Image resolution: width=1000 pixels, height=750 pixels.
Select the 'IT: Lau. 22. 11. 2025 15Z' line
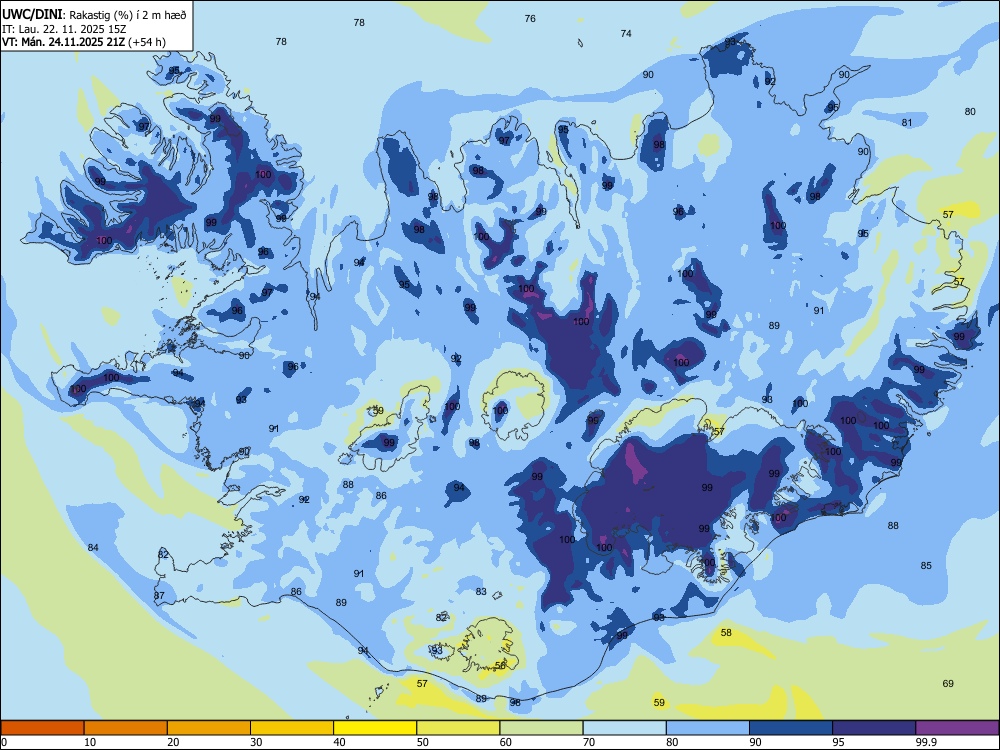(62, 29)
